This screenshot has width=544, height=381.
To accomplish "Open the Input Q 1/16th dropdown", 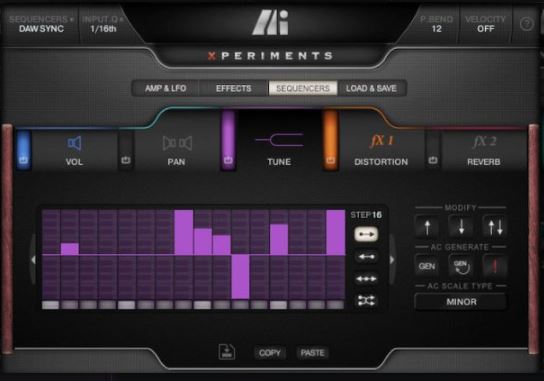I will click(x=103, y=24).
